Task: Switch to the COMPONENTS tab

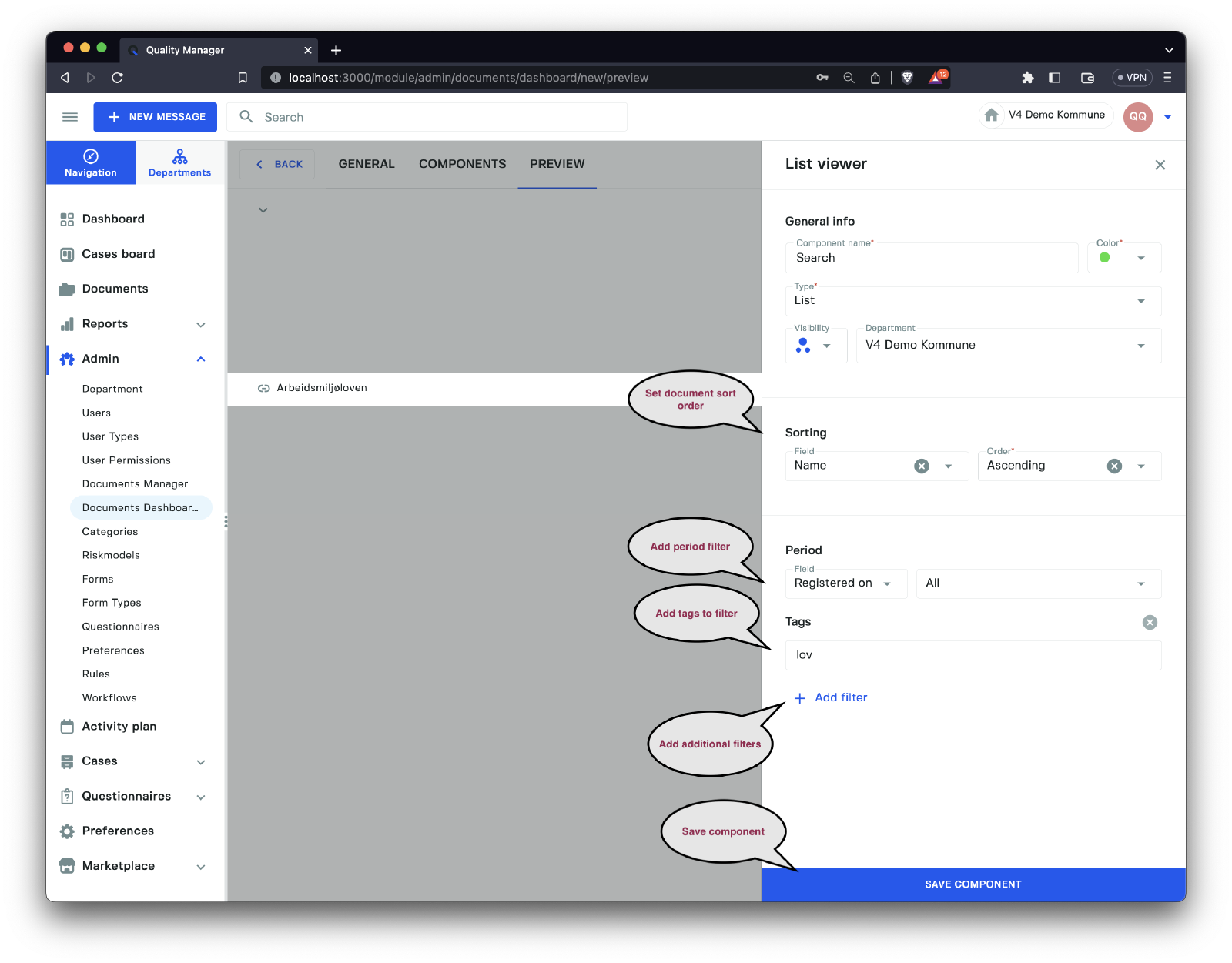Action: pos(462,164)
